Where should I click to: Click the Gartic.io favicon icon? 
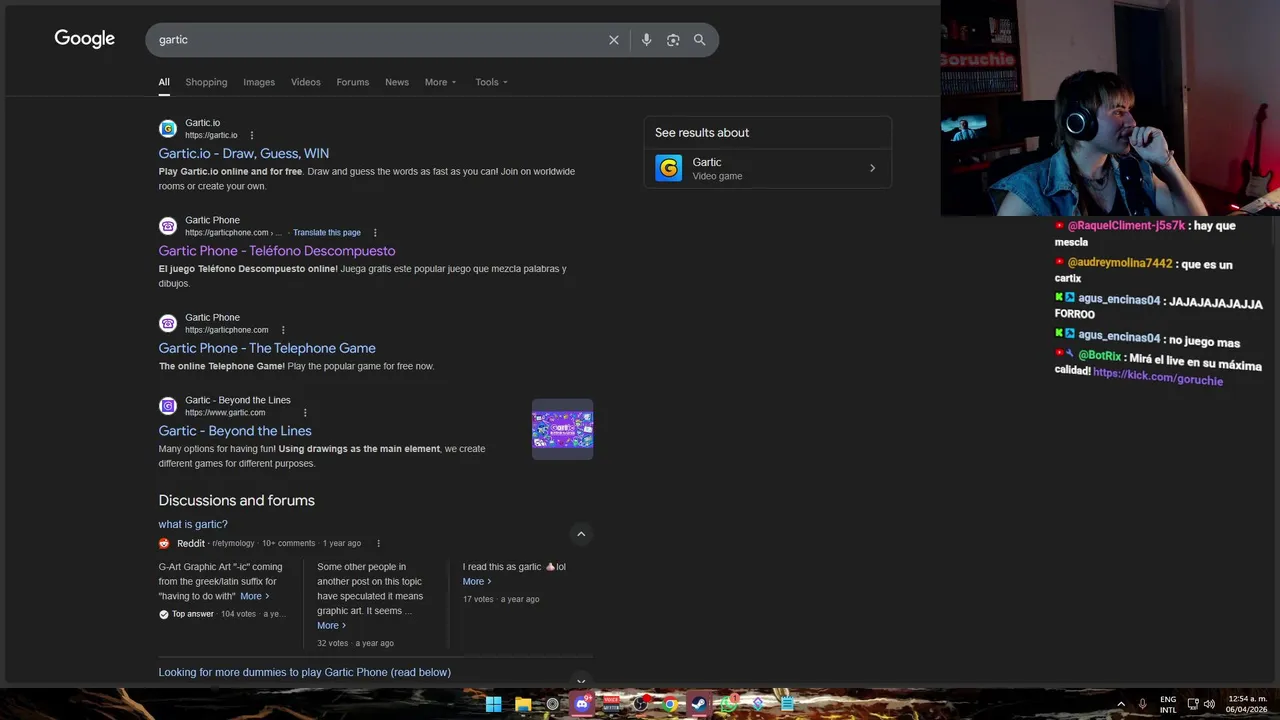168,129
